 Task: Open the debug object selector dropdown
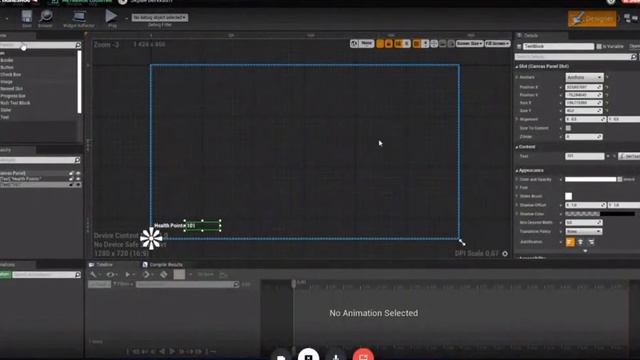click(x=160, y=18)
